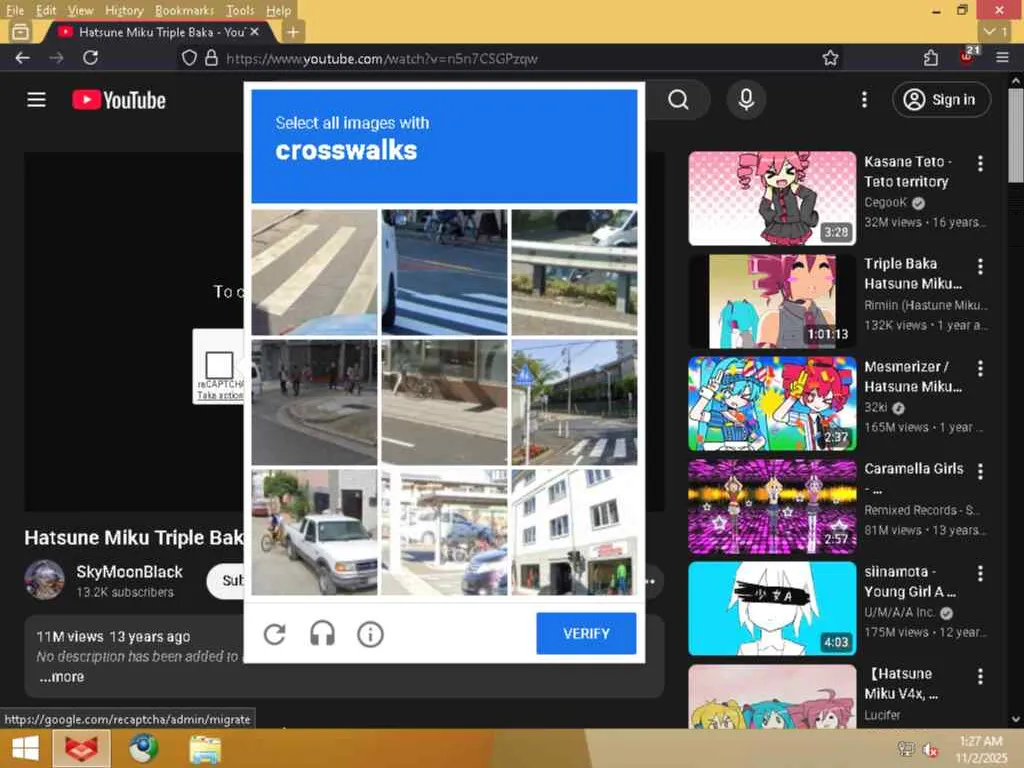Viewport: 1024px width, 768px height.
Task: View site security padlock info
Action: [x=211, y=58]
